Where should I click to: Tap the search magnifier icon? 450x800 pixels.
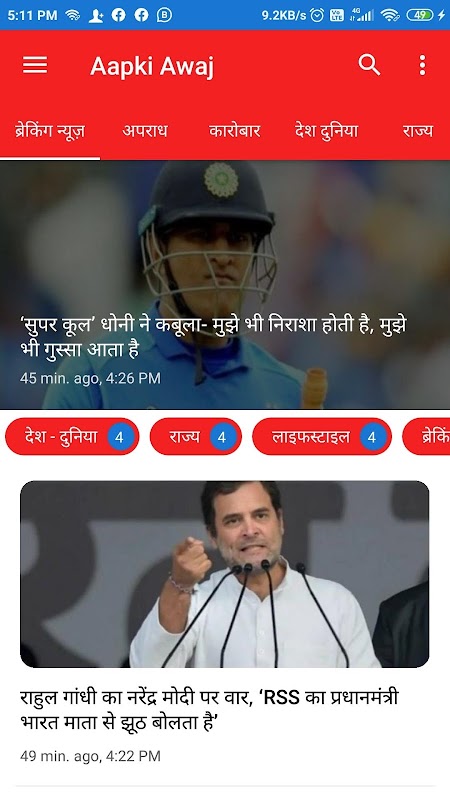click(x=369, y=65)
